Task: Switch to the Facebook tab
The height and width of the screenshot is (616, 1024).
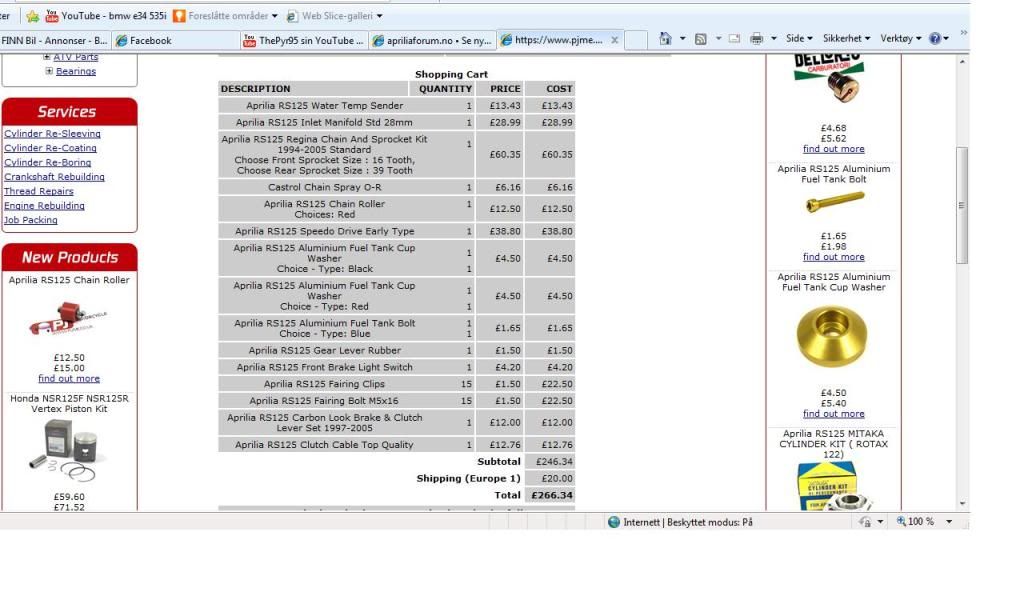Action: (x=175, y=41)
